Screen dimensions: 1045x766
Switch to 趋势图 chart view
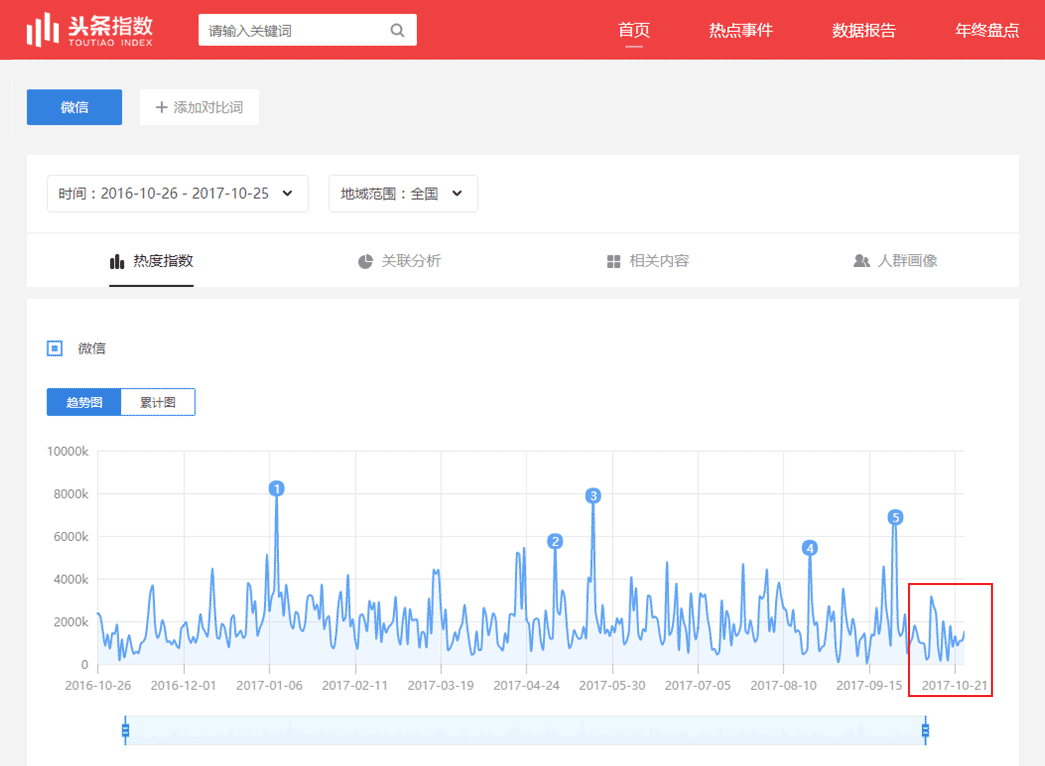tap(84, 402)
